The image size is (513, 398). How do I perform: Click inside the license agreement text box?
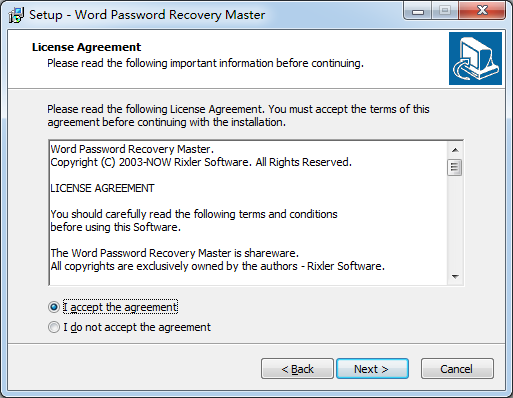[248, 213]
